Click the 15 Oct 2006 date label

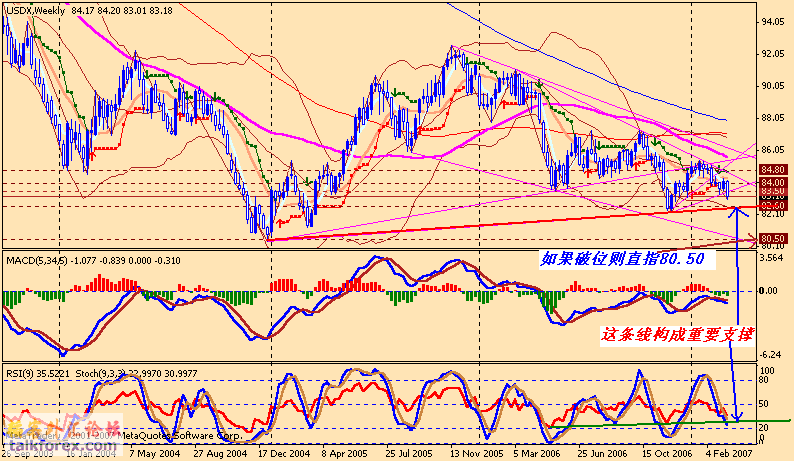[x=667, y=453]
